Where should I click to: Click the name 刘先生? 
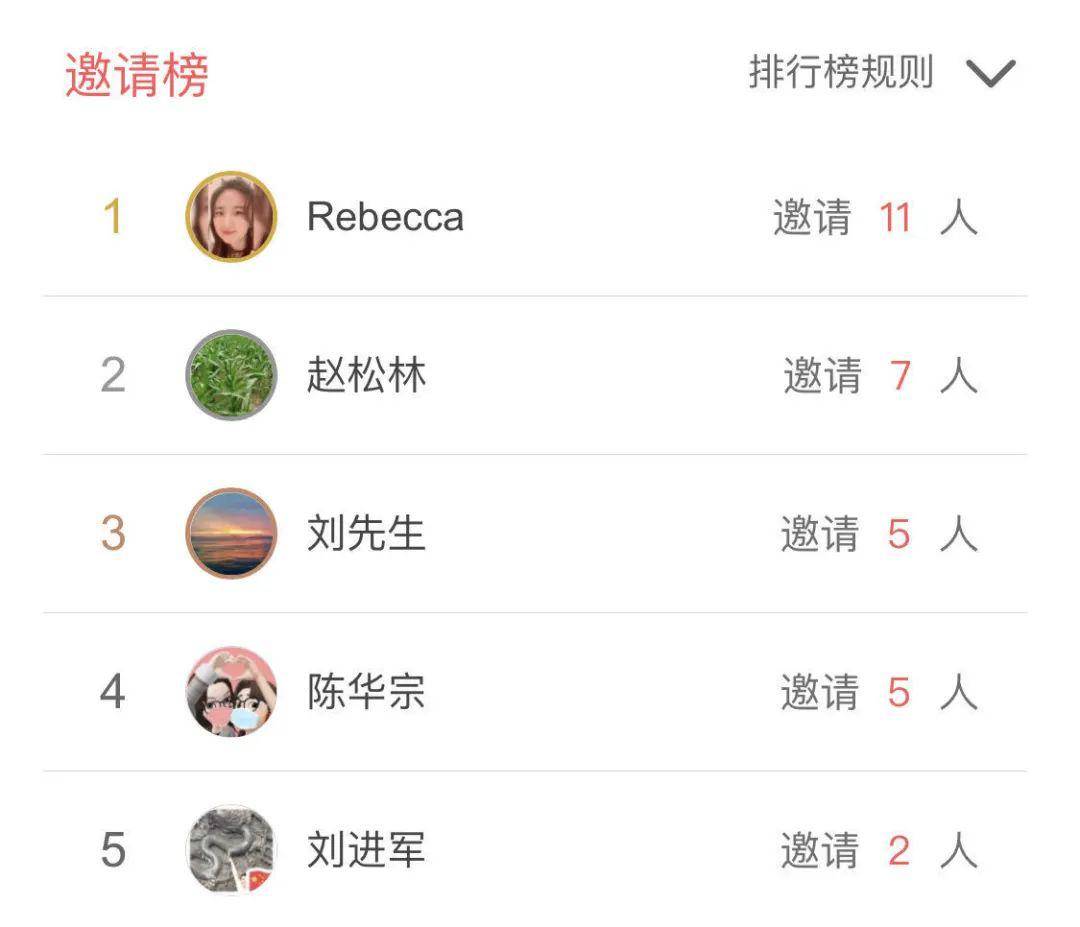pos(366,534)
